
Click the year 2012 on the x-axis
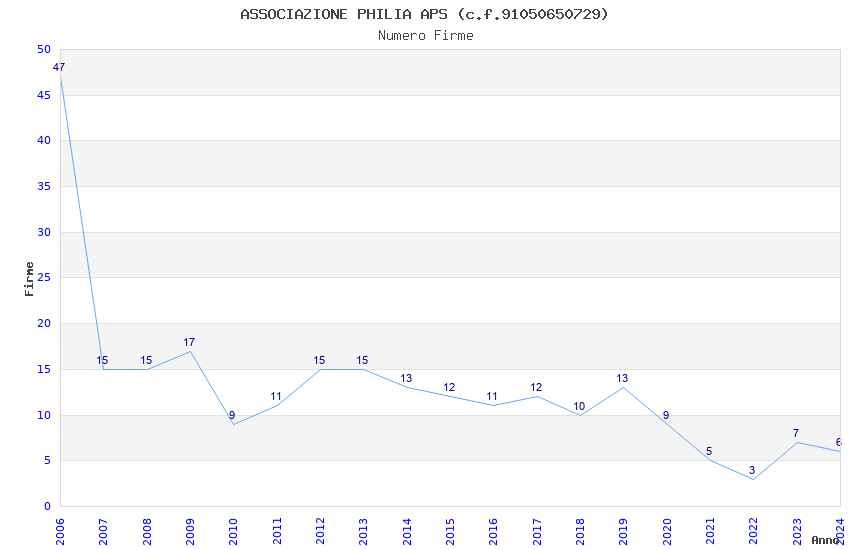coord(320,532)
